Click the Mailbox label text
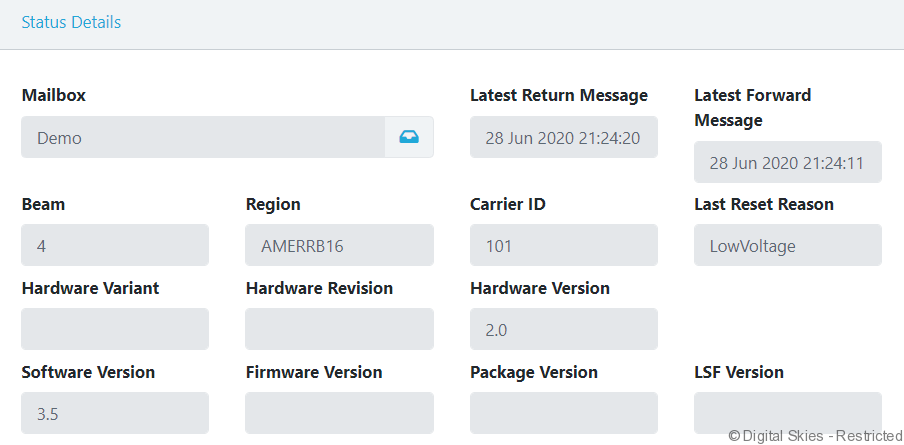Screen dimensions: 904x445 click(54, 95)
